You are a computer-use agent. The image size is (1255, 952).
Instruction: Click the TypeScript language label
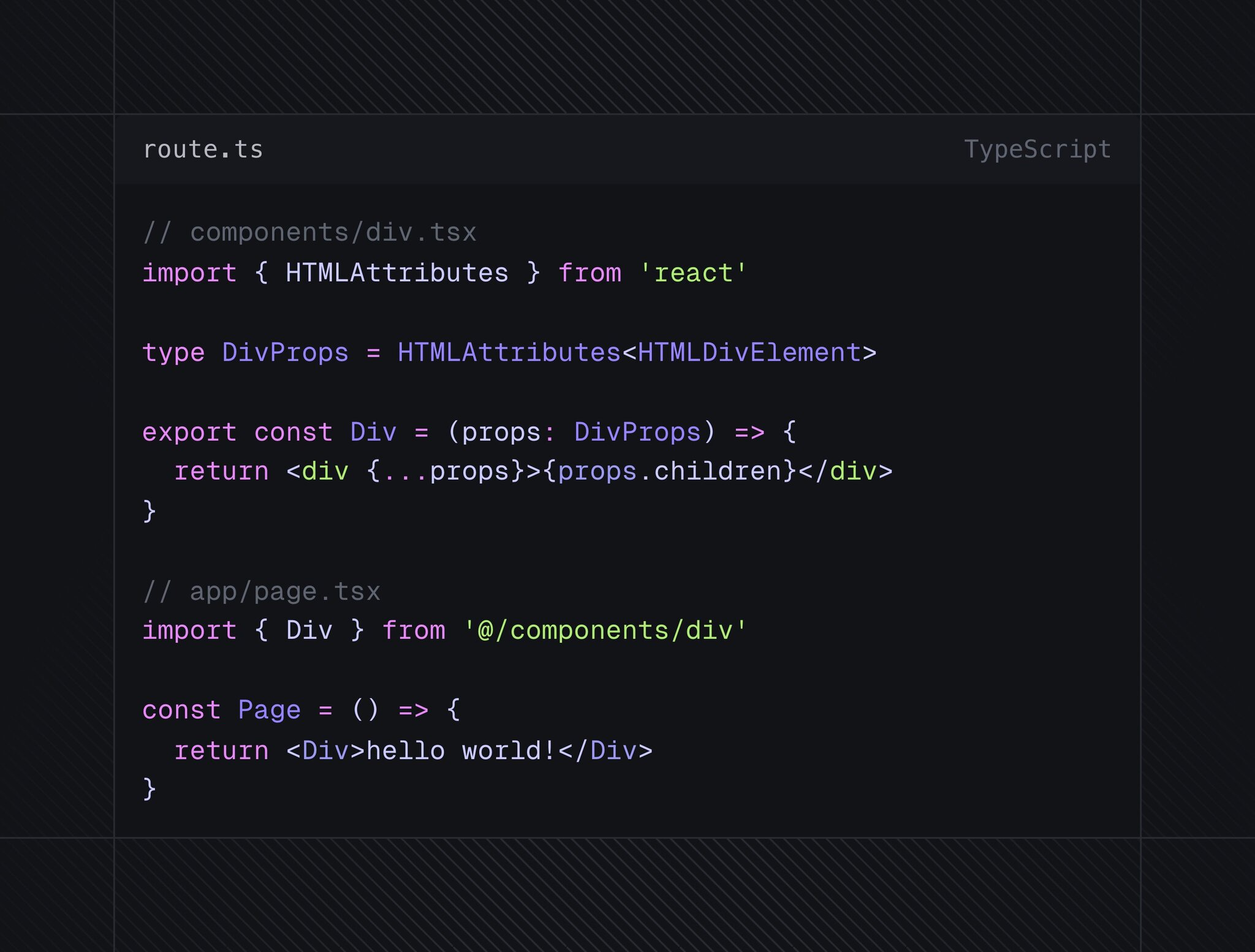(1037, 149)
